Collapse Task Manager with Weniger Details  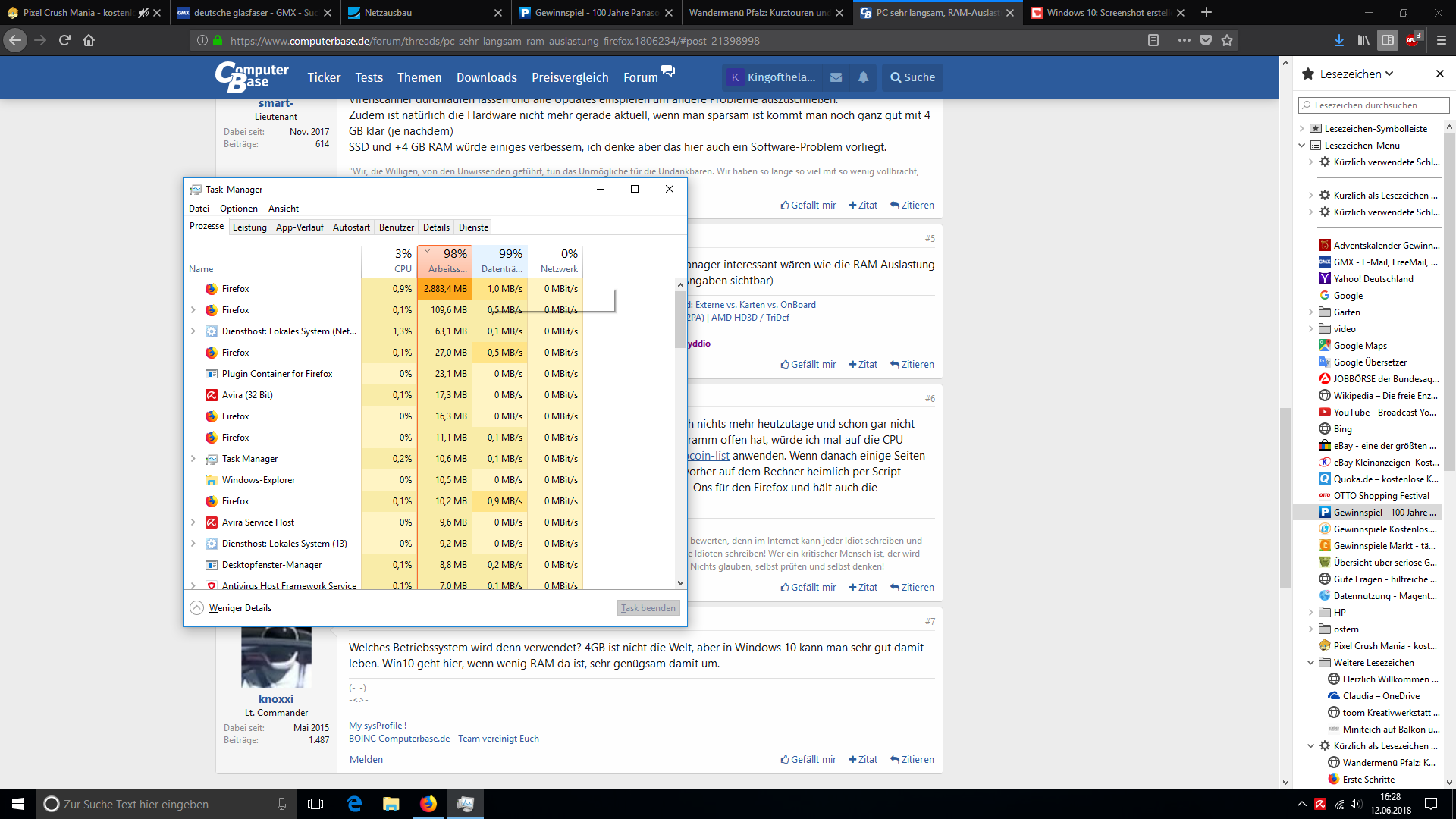tap(240, 608)
